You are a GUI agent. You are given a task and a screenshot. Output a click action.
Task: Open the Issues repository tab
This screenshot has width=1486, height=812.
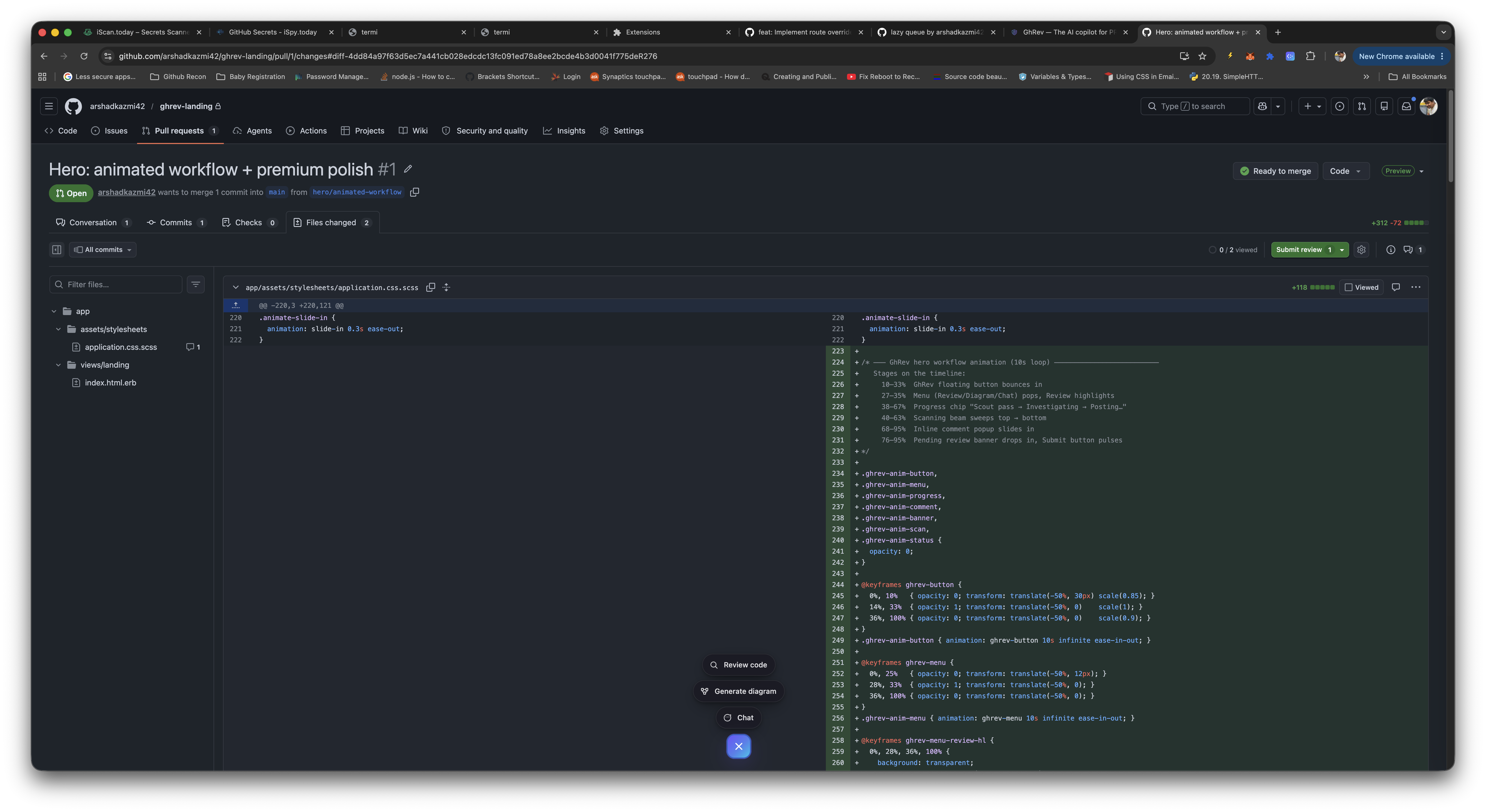coord(110,131)
